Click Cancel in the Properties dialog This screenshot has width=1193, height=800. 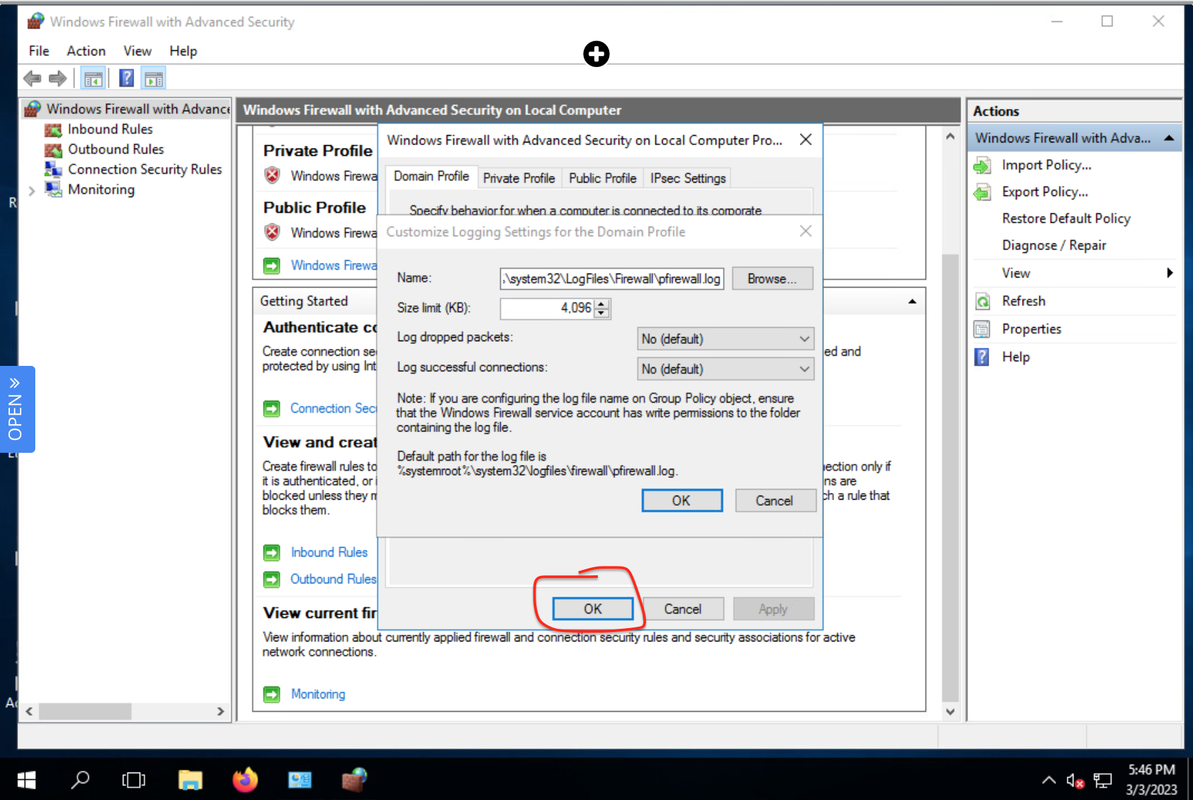click(682, 609)
